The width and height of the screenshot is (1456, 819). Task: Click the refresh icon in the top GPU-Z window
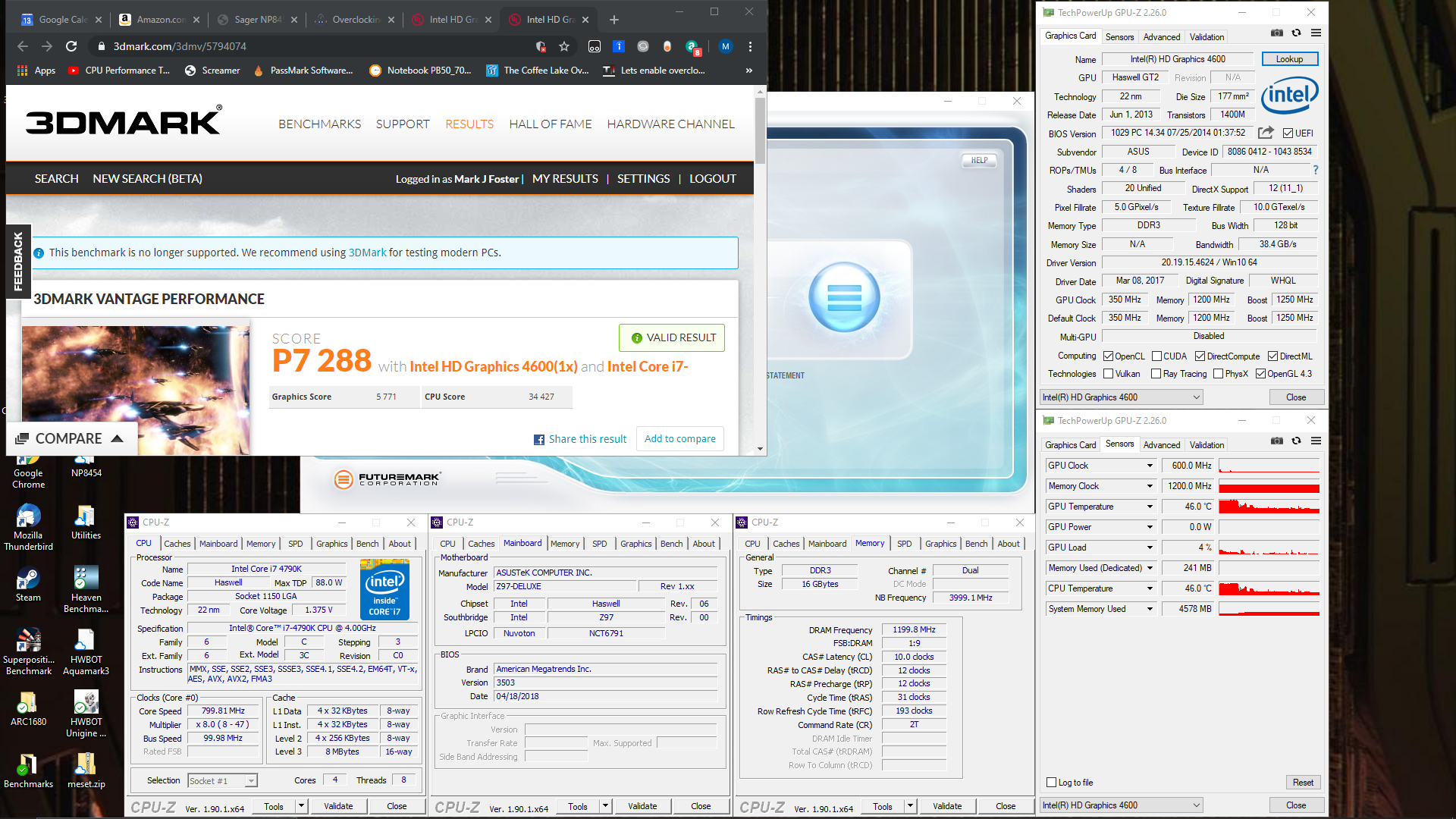[1297, 33]
